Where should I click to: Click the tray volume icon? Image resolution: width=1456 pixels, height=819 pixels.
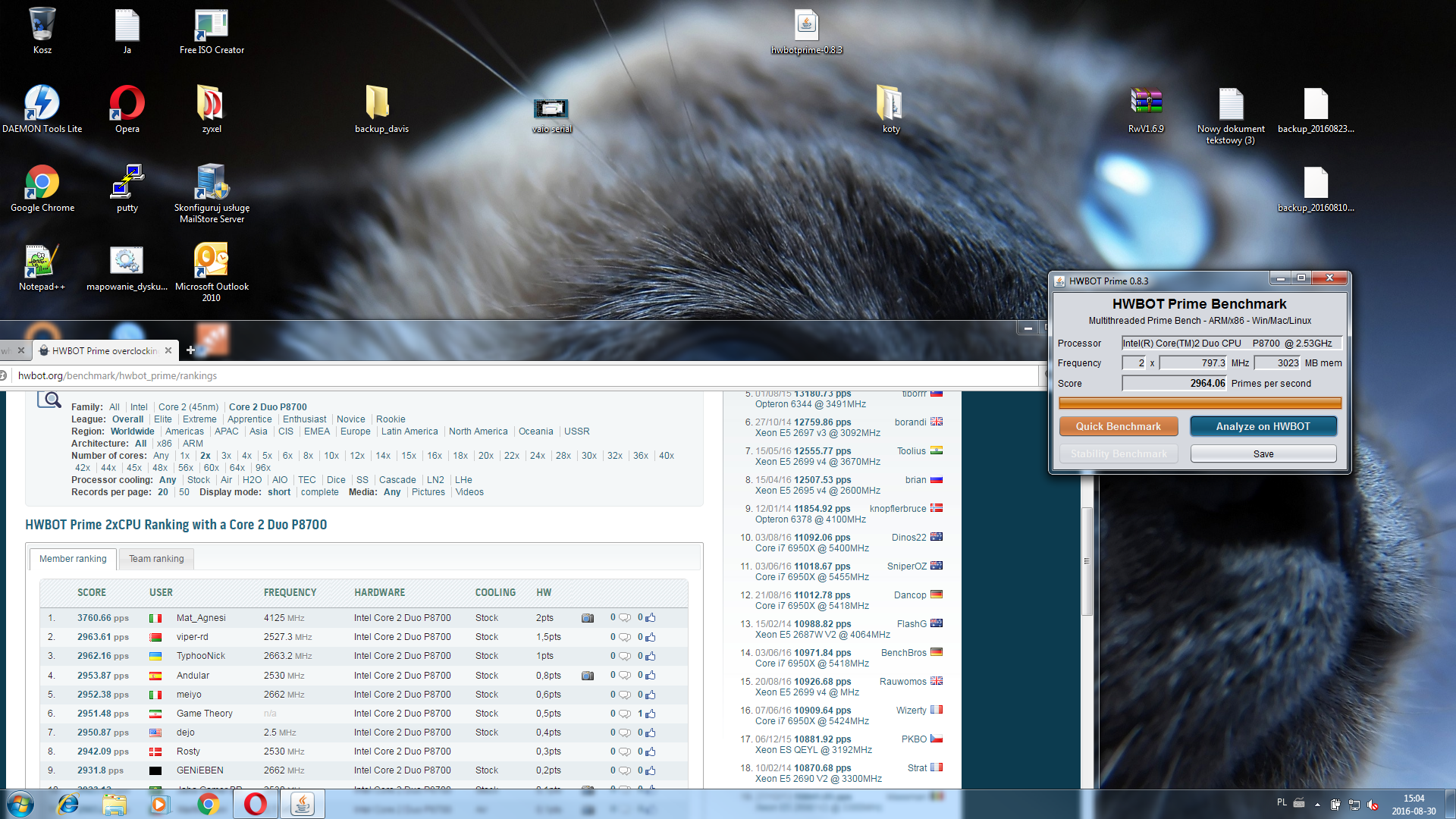1373,805
